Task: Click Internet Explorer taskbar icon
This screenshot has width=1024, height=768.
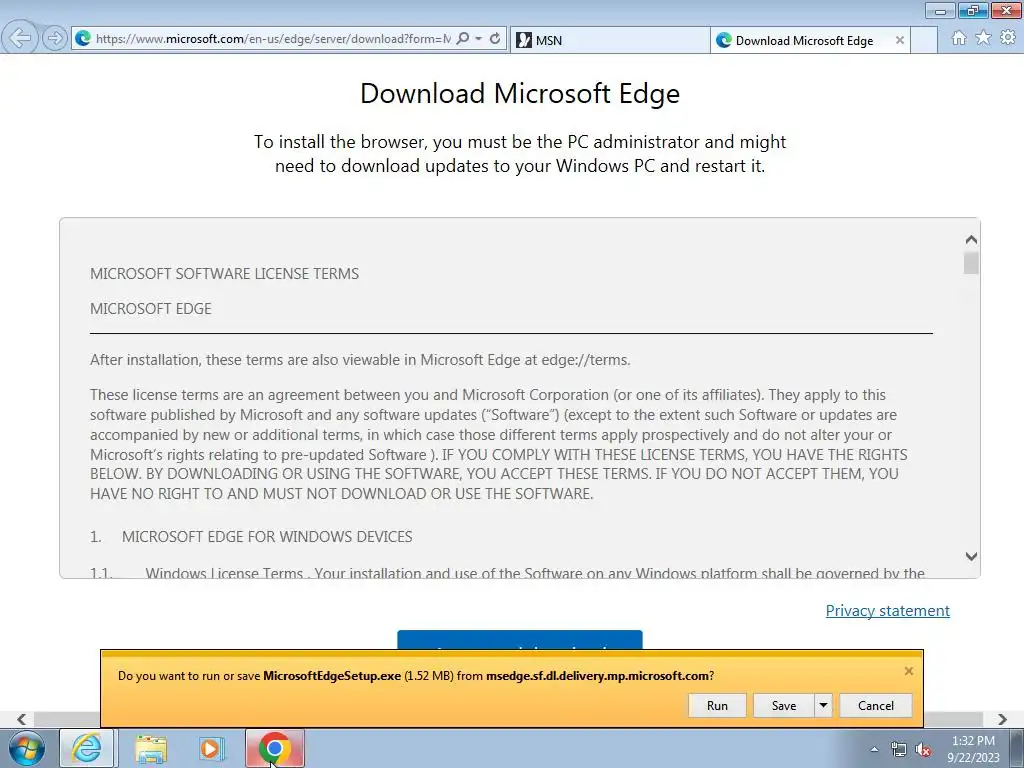Action: click(x=87, y=748)
